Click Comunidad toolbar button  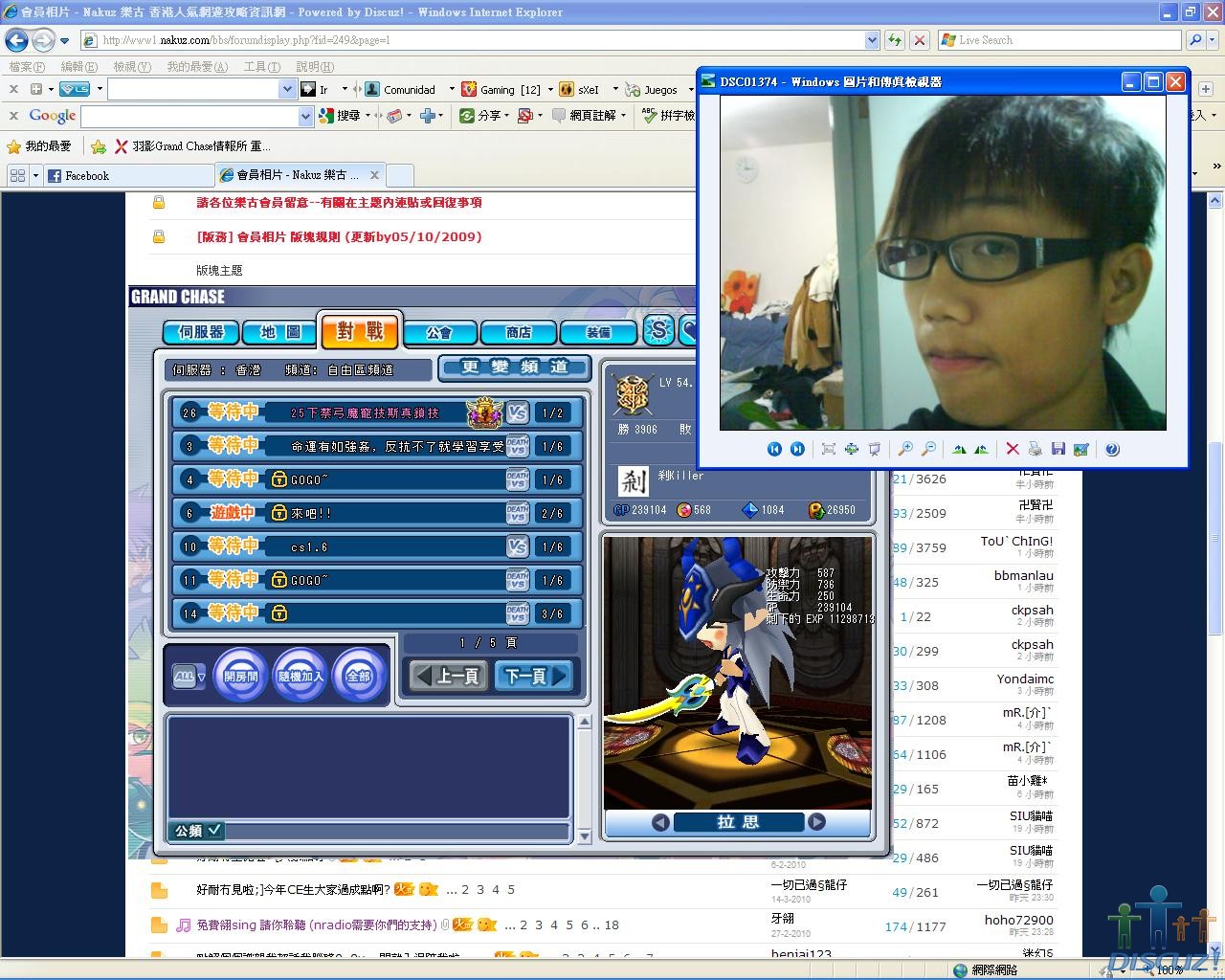coord(401,89)
